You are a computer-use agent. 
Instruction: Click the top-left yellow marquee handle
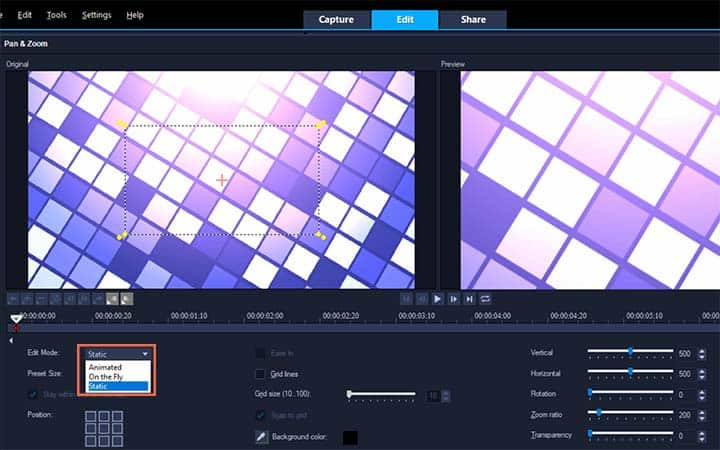[x=123, y=124]
